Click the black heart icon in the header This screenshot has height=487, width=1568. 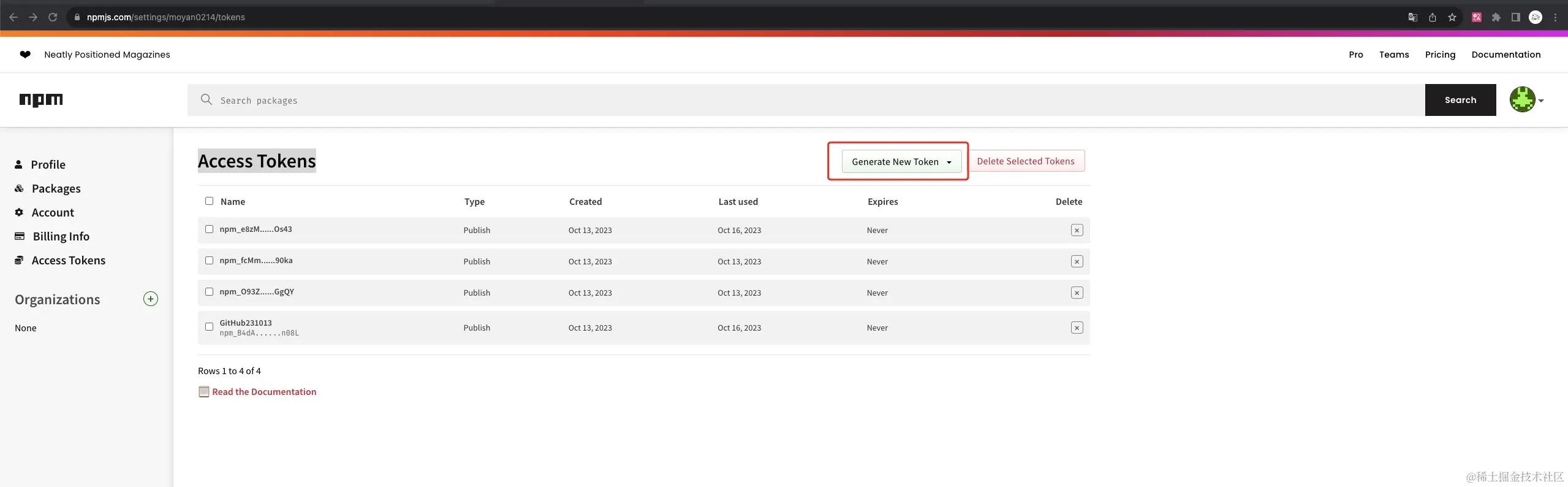[25, 55]
